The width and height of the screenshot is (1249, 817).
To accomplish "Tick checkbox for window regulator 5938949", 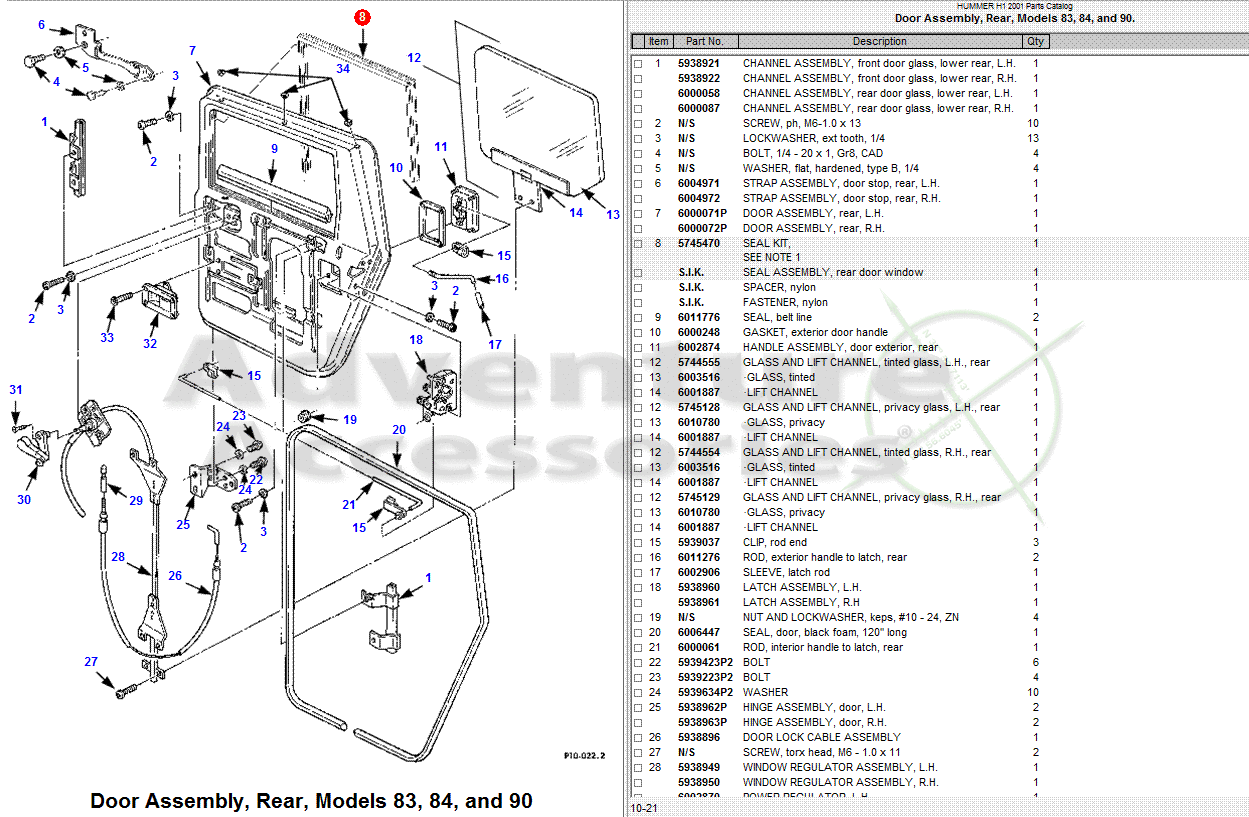I will coord(637,768).
